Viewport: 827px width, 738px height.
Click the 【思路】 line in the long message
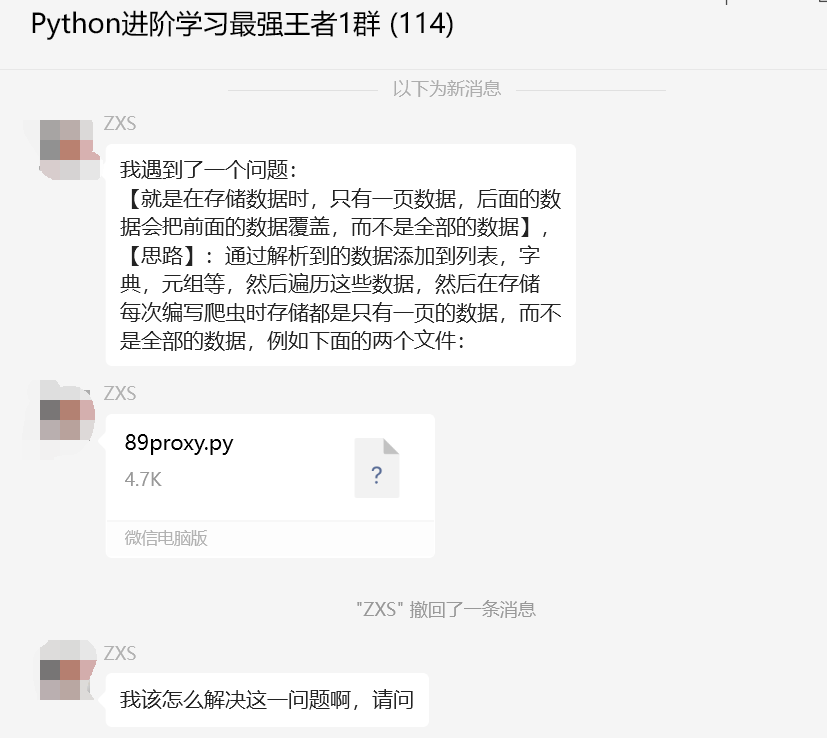[331, 256]
